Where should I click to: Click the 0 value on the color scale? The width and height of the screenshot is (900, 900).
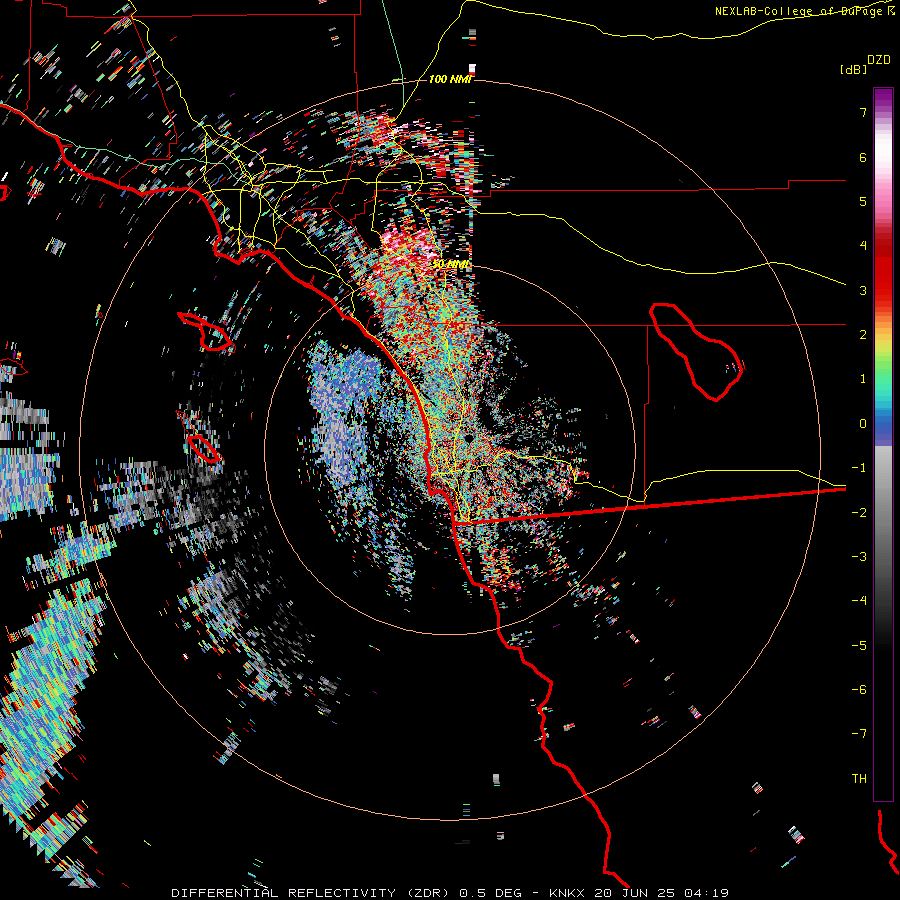863,424
